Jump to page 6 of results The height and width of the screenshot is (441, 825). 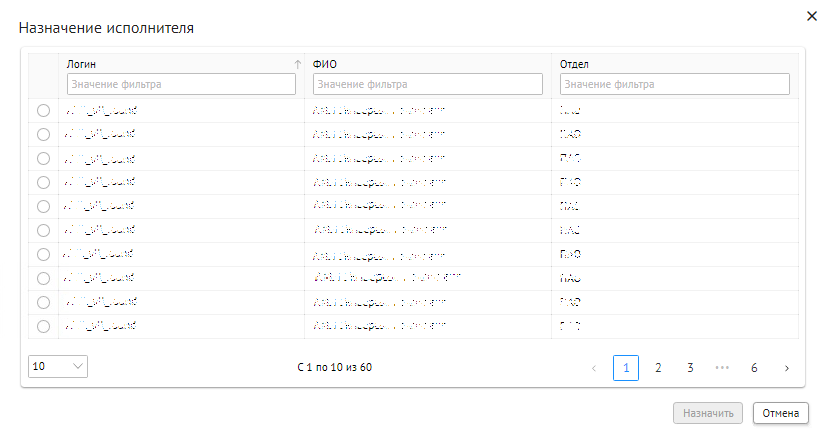tap(754, 368)
